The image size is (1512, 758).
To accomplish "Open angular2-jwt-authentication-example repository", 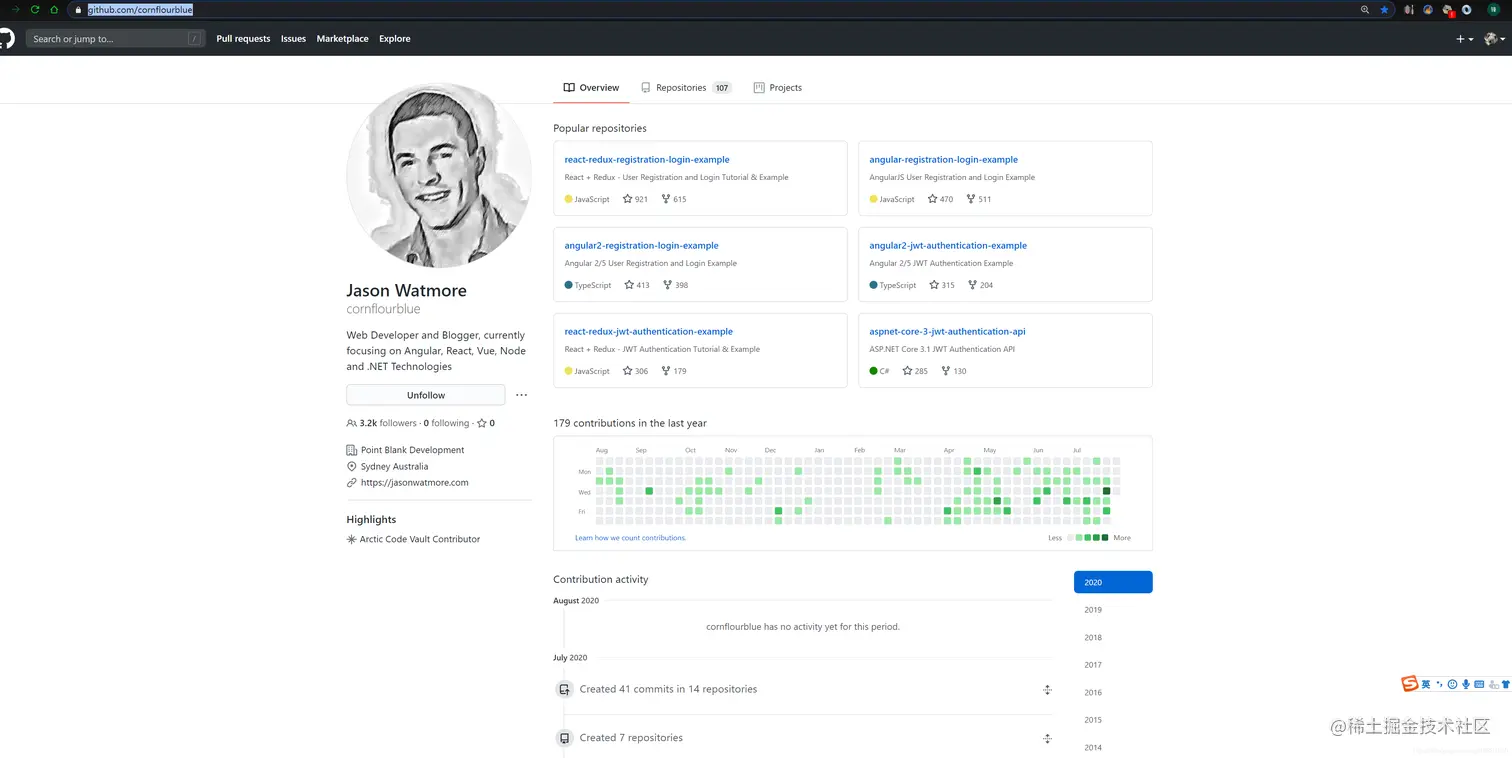I will coord(948,246).
